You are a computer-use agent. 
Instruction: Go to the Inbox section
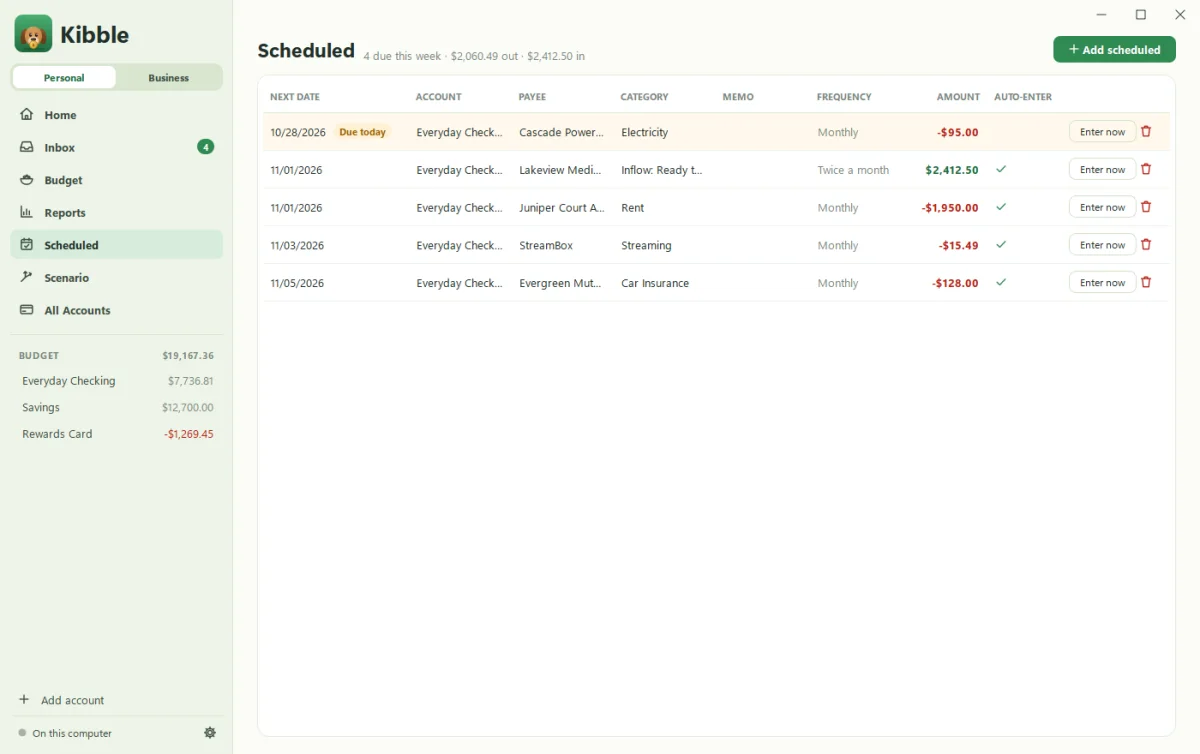pos(117,147)
